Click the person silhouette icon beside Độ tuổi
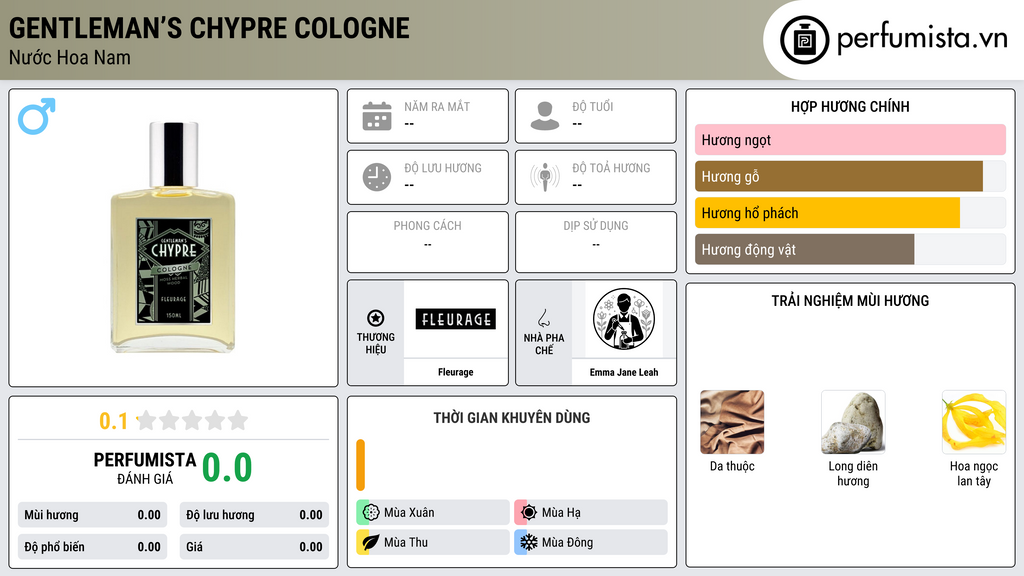1024x576 pixels. coord(545,116)
